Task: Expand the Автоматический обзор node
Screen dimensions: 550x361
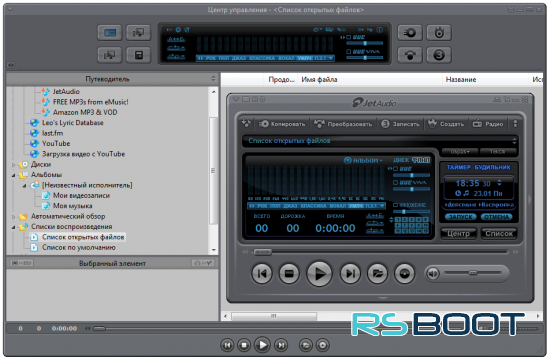Action: click(14, 216)
